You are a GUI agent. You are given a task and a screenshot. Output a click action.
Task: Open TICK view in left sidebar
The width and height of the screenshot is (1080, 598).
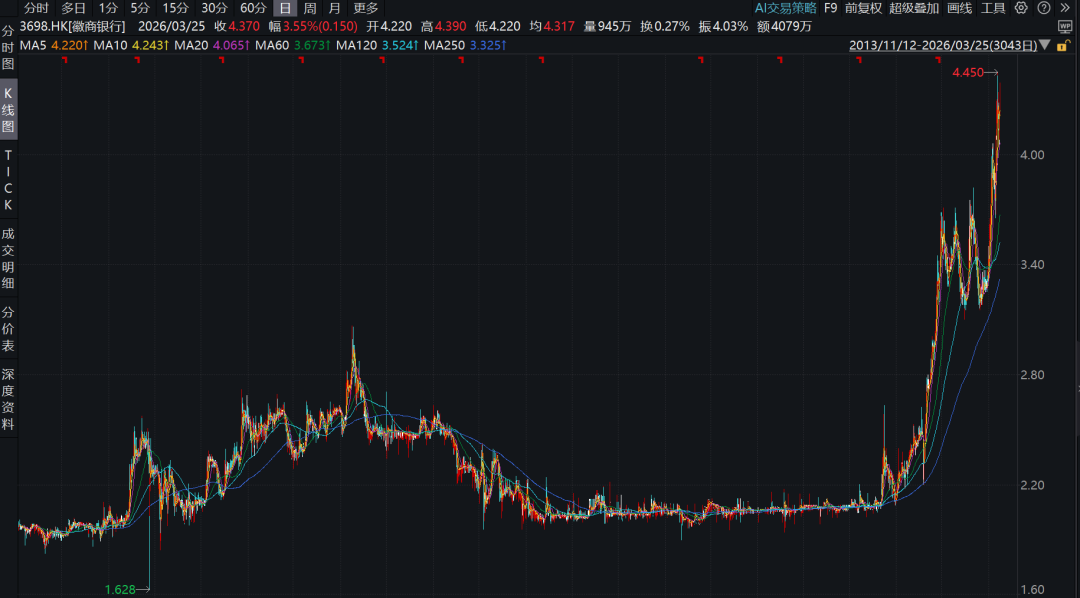click(x=8, y=180)
